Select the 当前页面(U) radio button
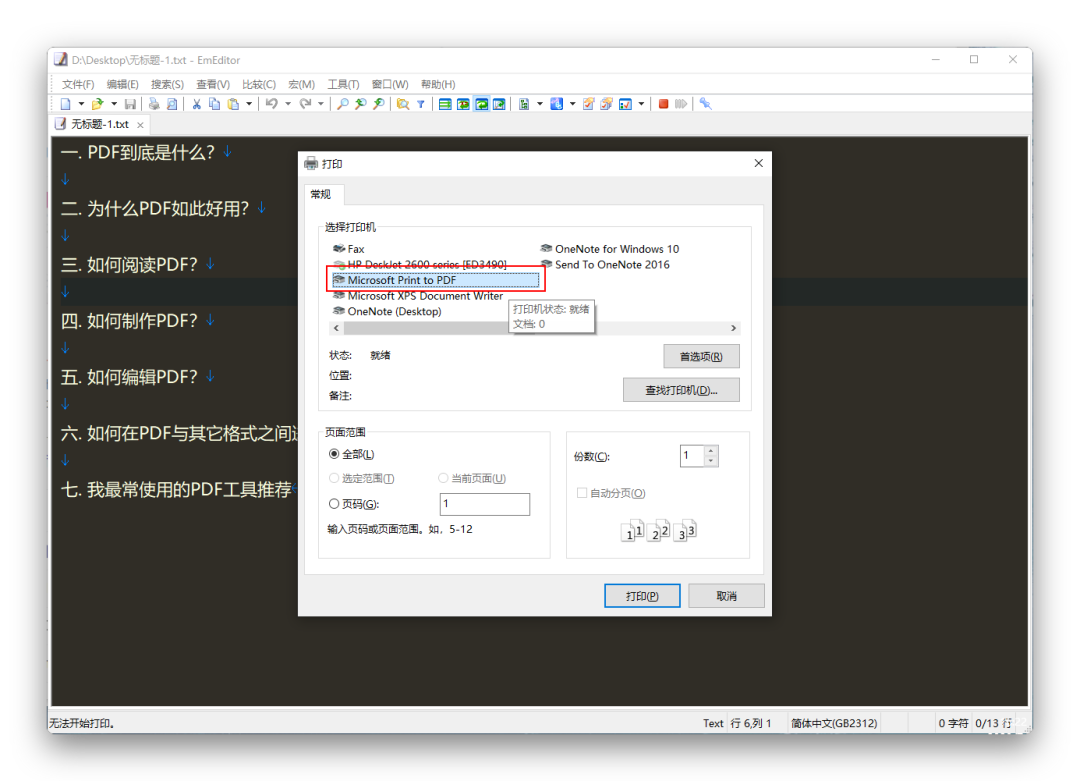Image resolution: width=1080 pixels, height=781 pixels. point(444,478)
